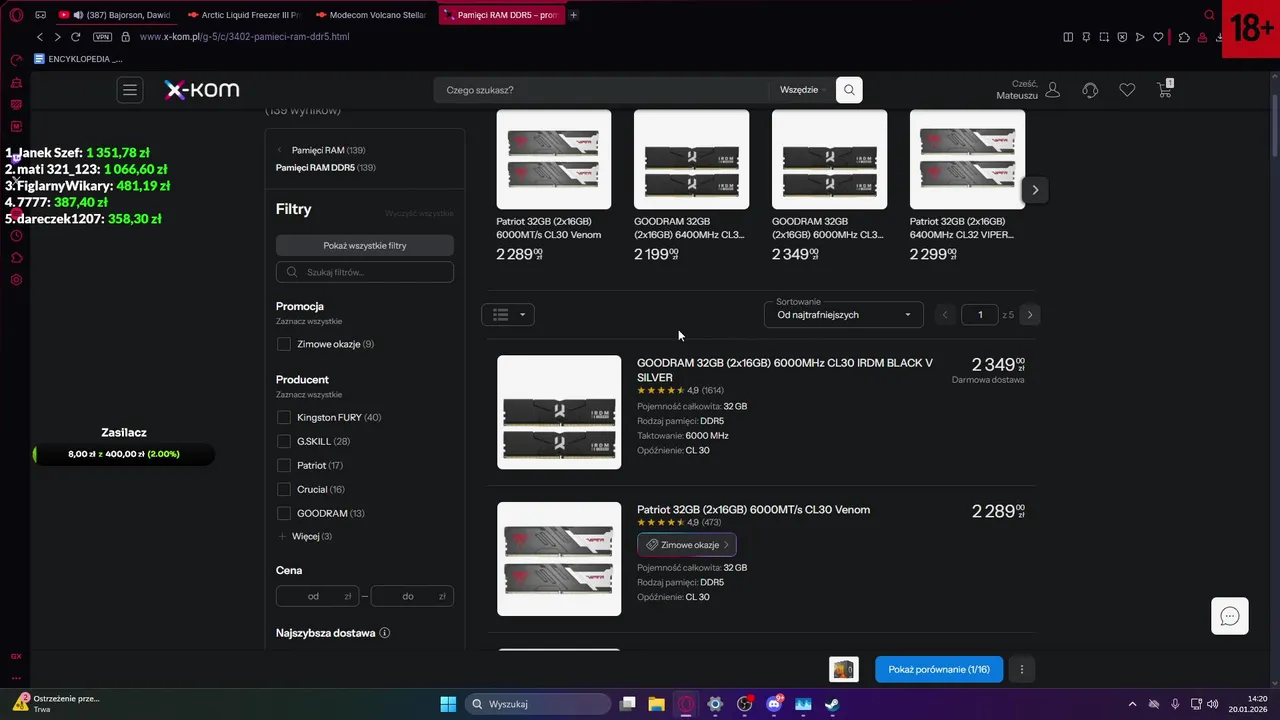Image resolution: width=1280 pixels, height=720 pixels.
Task: Open the chat bubble widget
Action: click(1230, 616)
